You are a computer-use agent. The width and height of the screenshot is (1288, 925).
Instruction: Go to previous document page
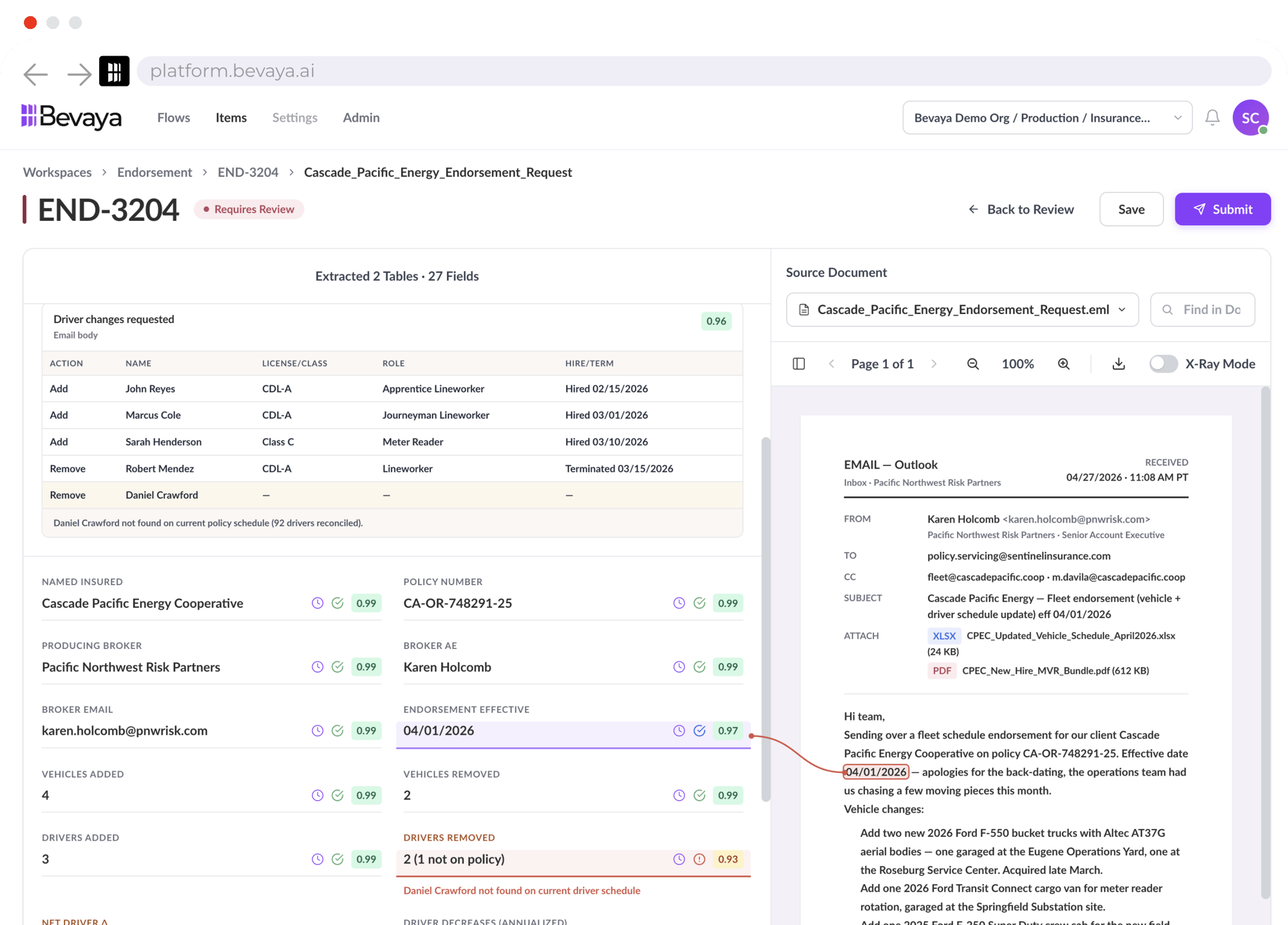(831, 364)
